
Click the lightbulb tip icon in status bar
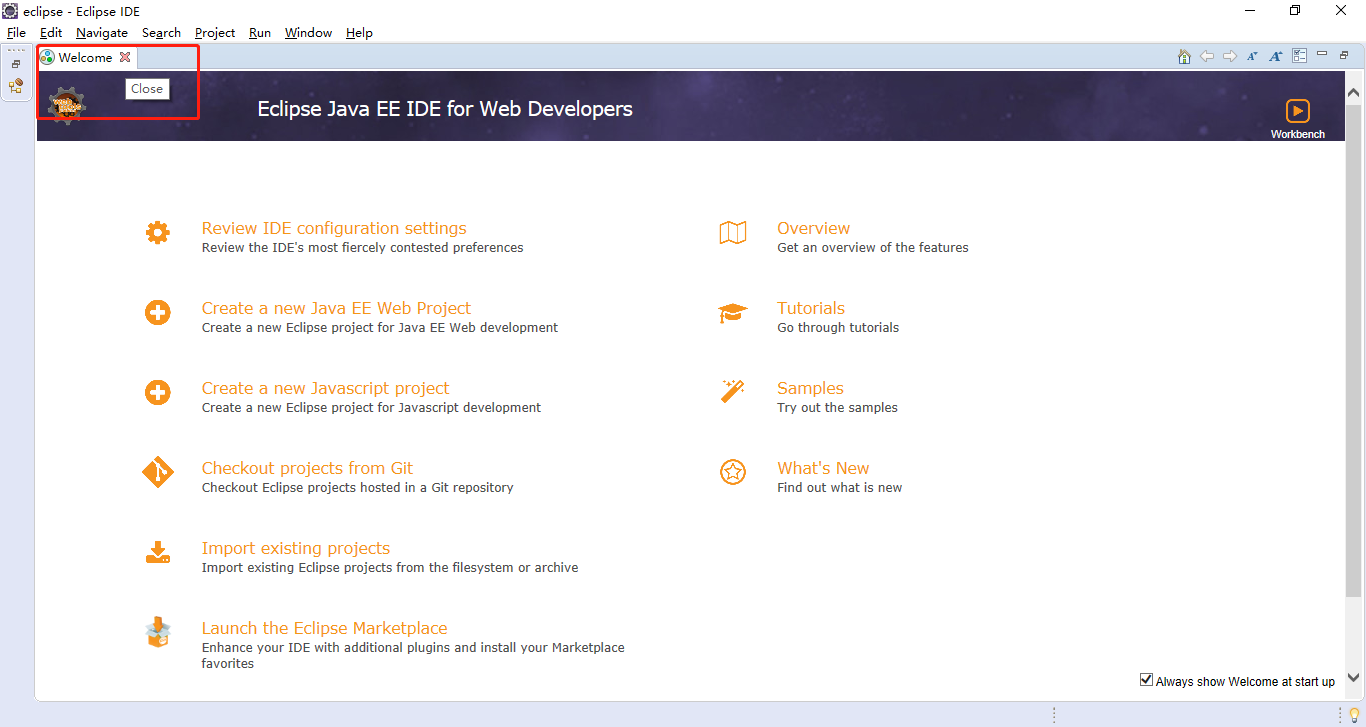pos(1354,714)
